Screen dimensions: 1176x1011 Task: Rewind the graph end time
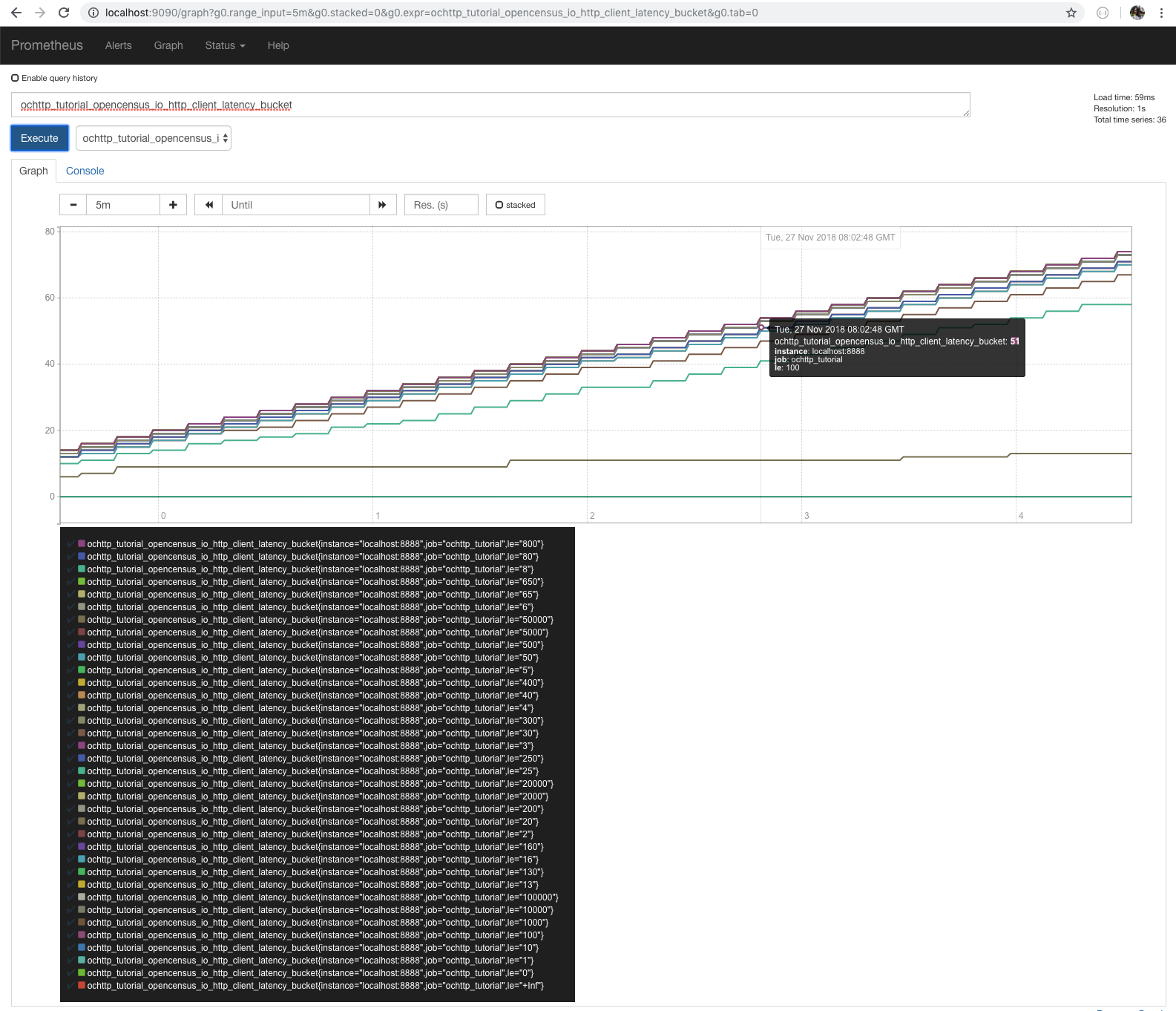tap(208, 205)
